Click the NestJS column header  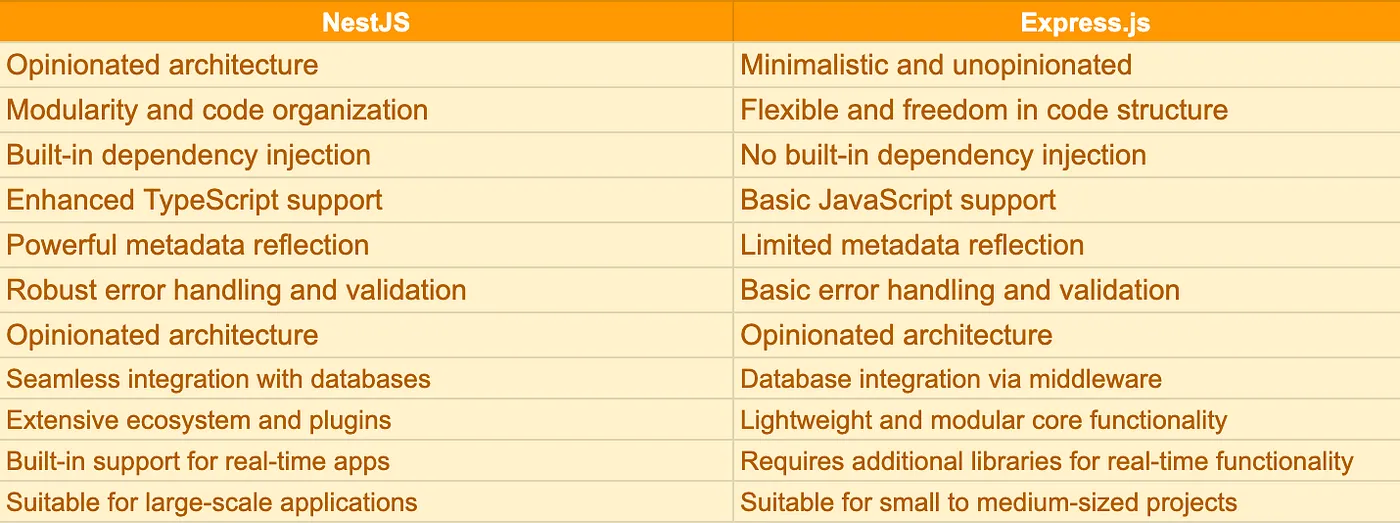366,21
